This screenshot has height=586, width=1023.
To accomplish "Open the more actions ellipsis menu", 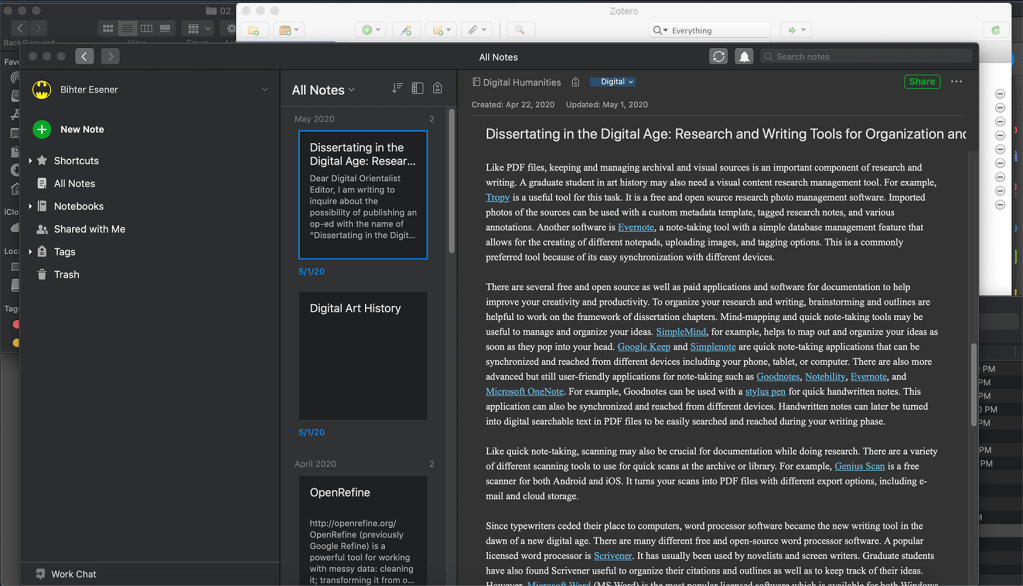I will (956, 82).
